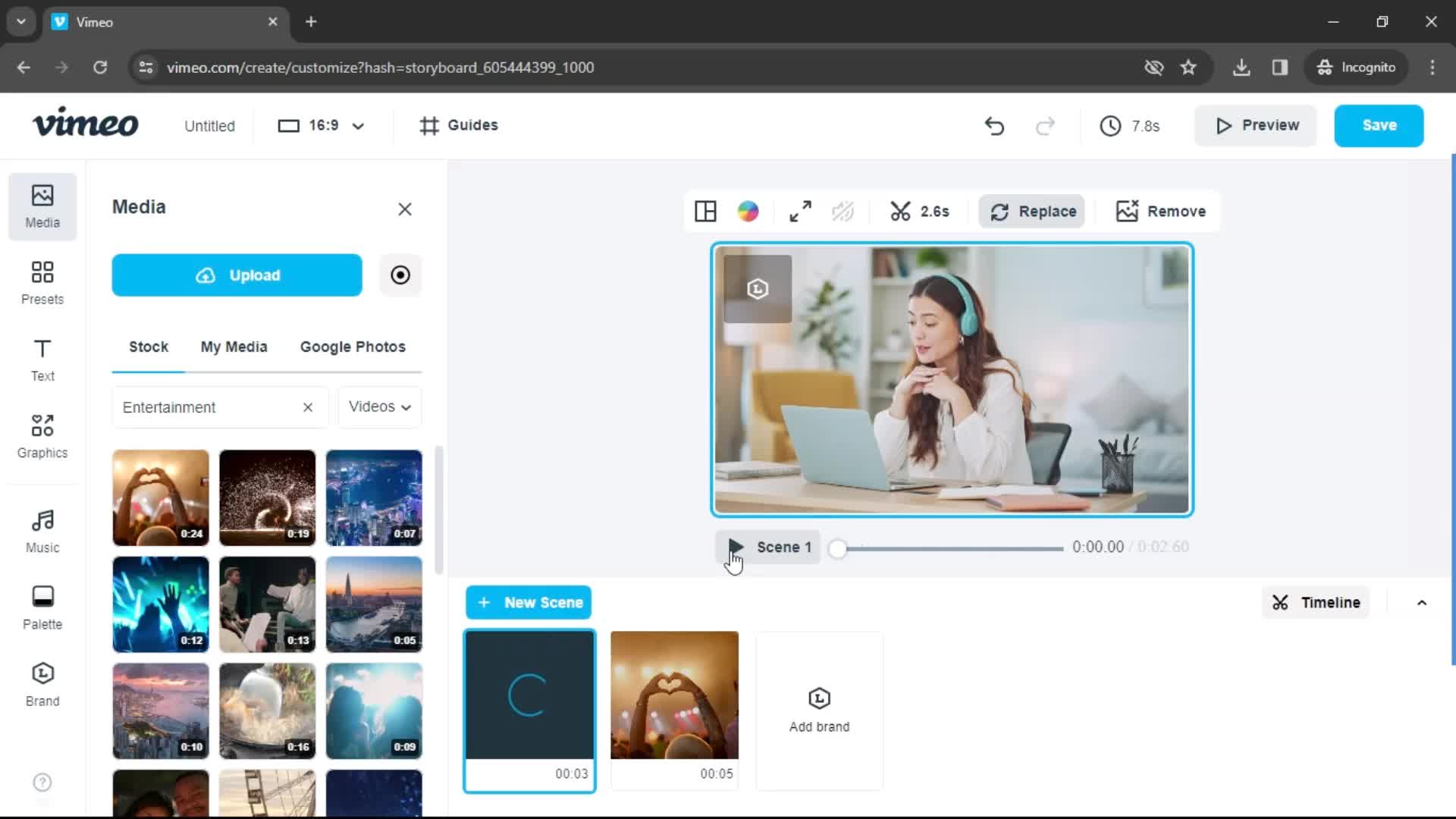Click the Add brand card
Image resolution: width=1456 pixels, height=819 pixels.
point(819,711)
